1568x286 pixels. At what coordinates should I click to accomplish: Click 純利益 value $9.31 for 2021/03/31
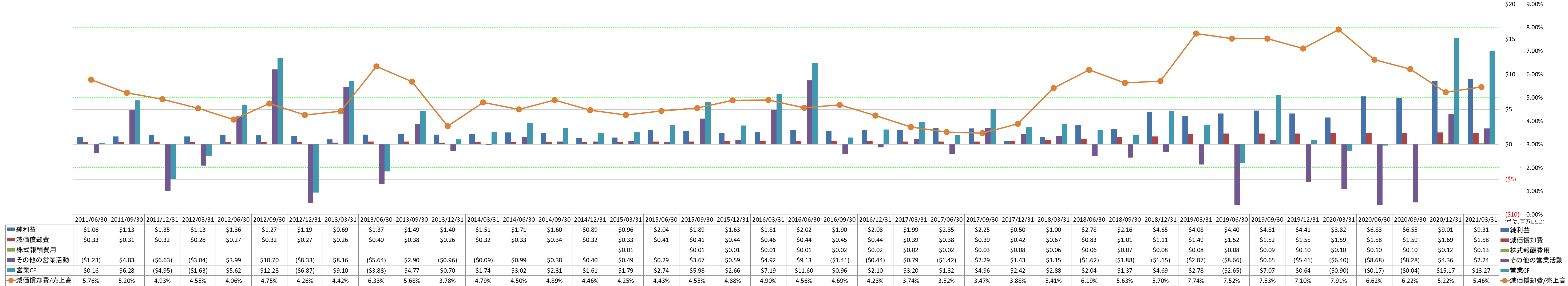click(1481, 230)
